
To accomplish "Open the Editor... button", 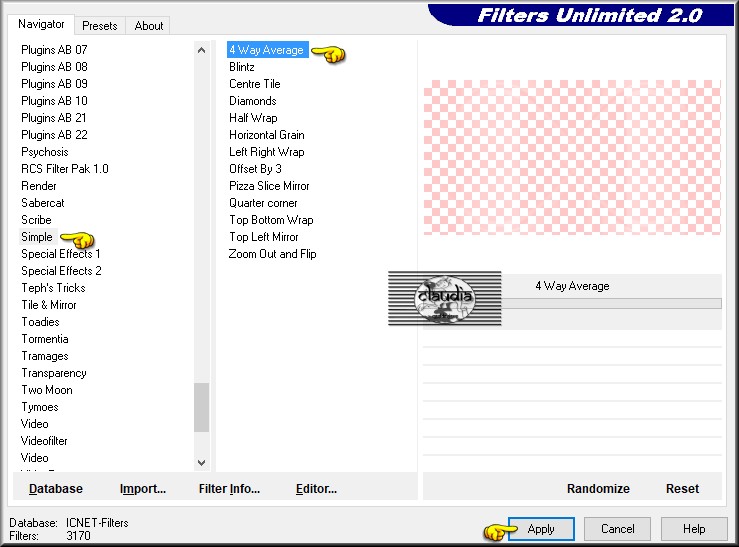I will pyautogui.click(x=316, y=489).
